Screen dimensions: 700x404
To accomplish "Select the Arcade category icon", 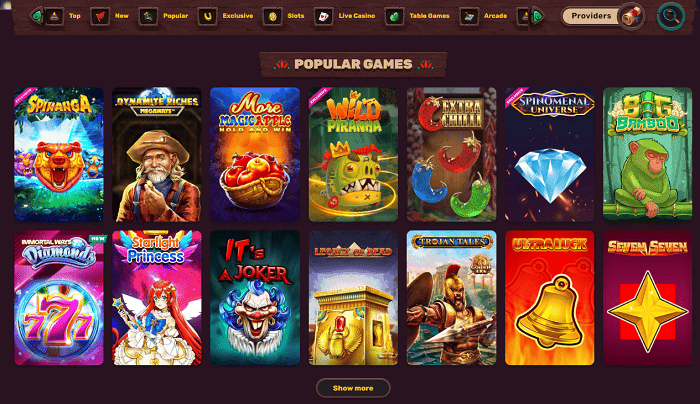I will pyautogui.click(x=469, y=17).
